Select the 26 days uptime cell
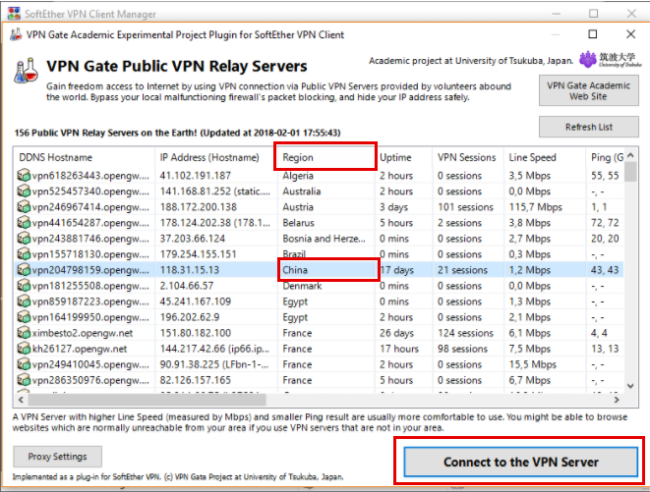 pyautogui.click(x=397, y=333)
